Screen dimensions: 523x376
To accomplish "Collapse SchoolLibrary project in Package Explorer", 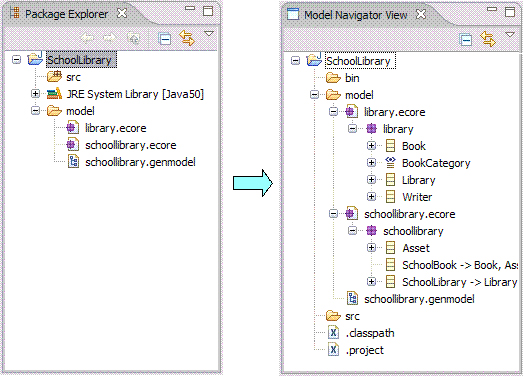I will tap(16, 60).
